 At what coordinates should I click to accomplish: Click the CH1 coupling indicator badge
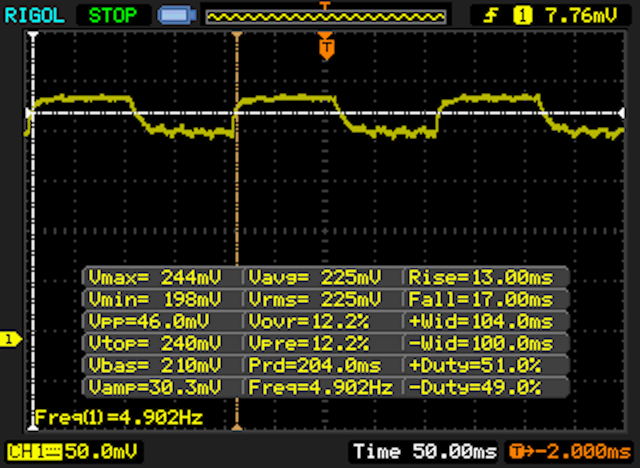34,452
